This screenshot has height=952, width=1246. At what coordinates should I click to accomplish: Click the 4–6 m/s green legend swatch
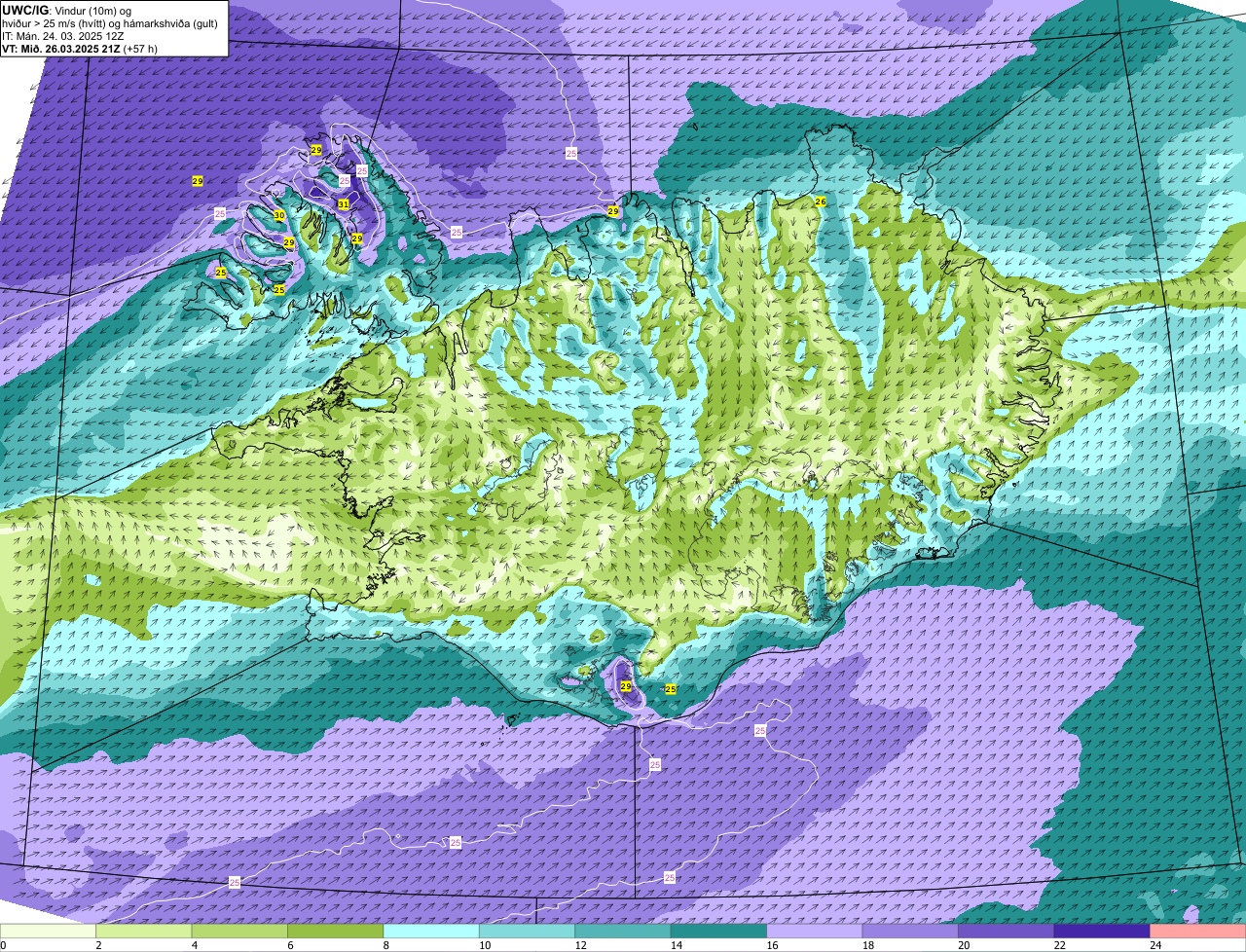[x=239, y=932]
